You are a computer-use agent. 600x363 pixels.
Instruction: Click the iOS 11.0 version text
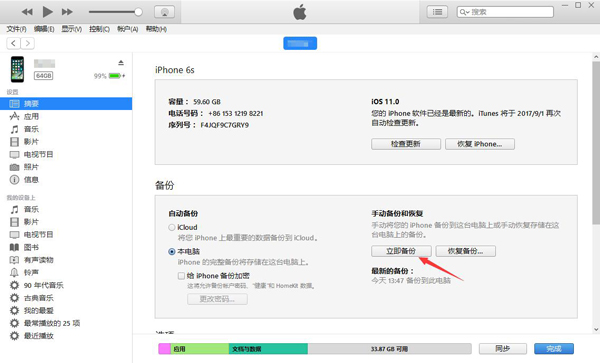coord(385,102)
